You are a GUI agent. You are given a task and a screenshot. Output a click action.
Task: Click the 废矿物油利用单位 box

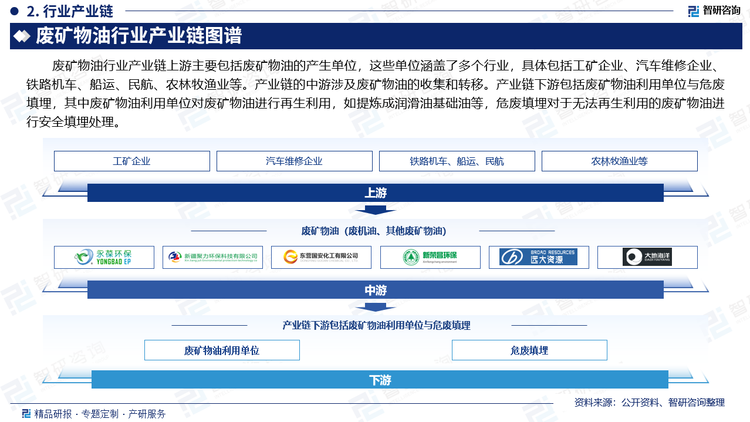click(222, 350)
